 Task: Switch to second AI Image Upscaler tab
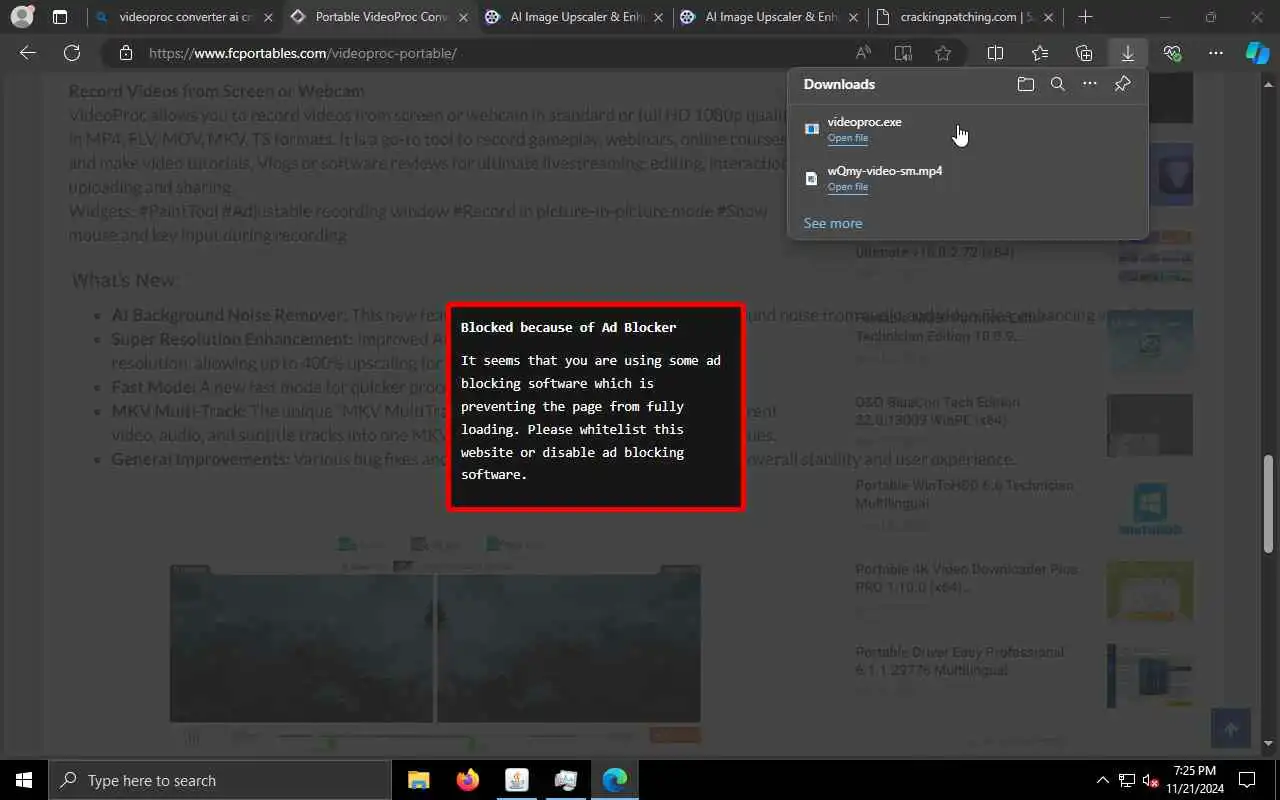tap(770, 17)
